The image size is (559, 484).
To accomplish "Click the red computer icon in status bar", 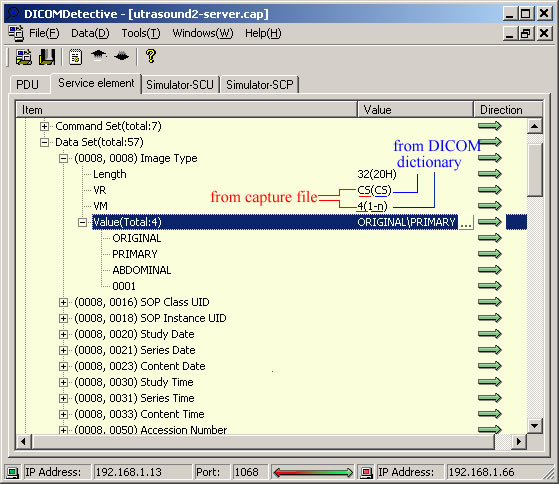I will pyautogui.click(x=366, y=473).
